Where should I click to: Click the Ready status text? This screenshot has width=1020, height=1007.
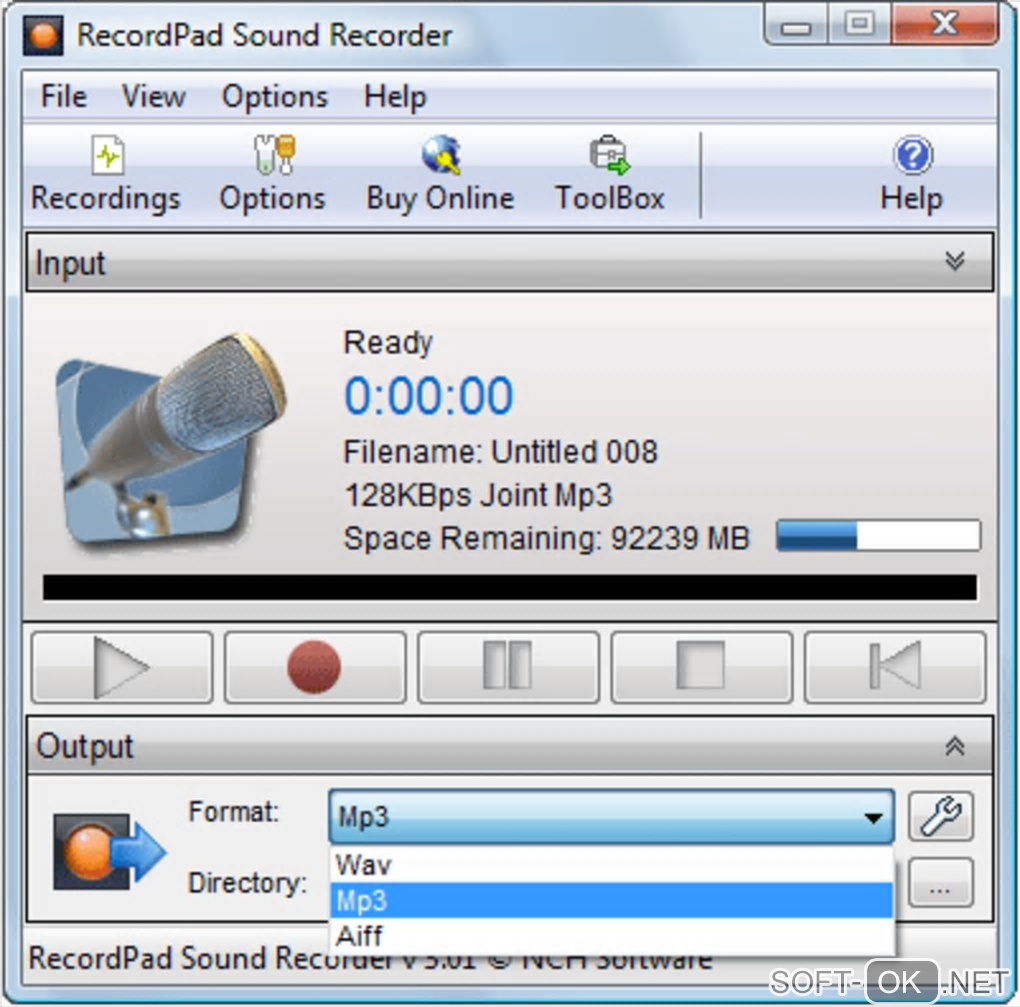point(388,343)
